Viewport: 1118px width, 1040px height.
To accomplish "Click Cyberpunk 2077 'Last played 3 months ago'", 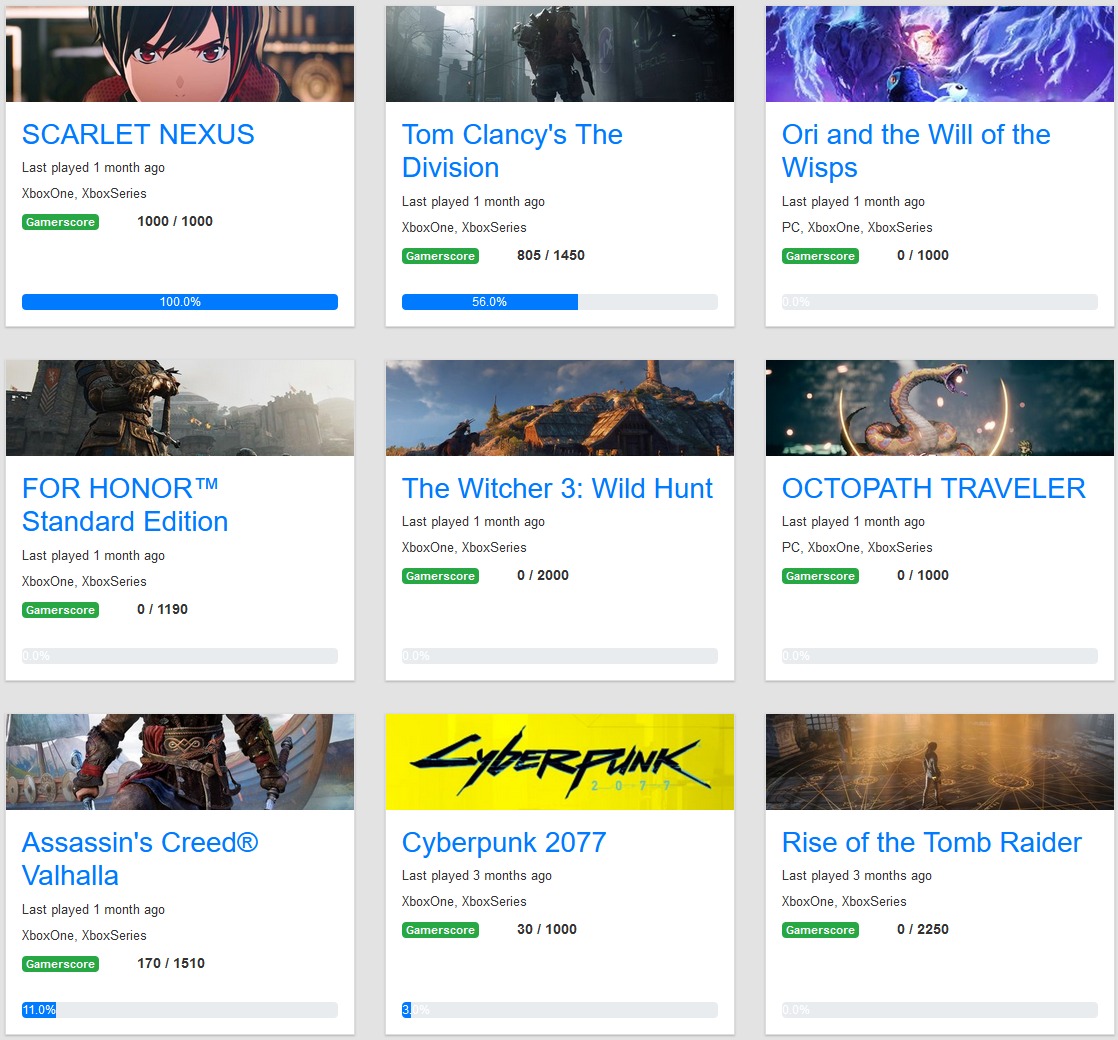I will [x=477, y=876].
